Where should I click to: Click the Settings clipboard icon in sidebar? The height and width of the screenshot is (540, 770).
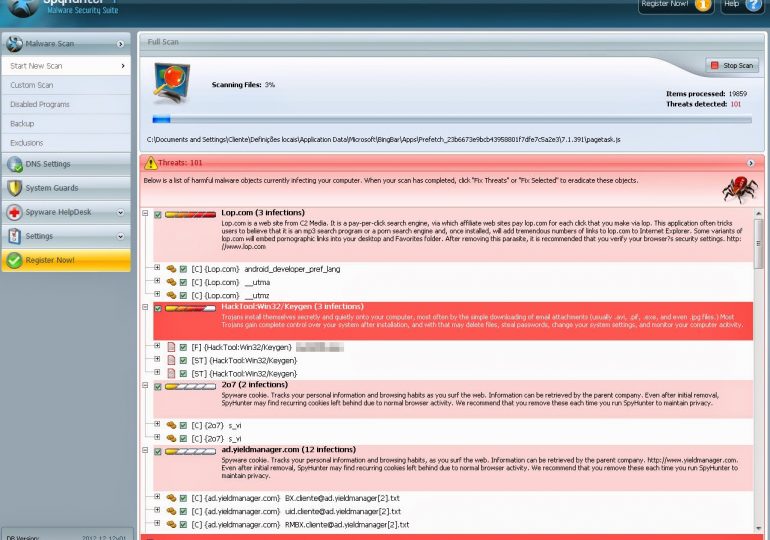15,236
